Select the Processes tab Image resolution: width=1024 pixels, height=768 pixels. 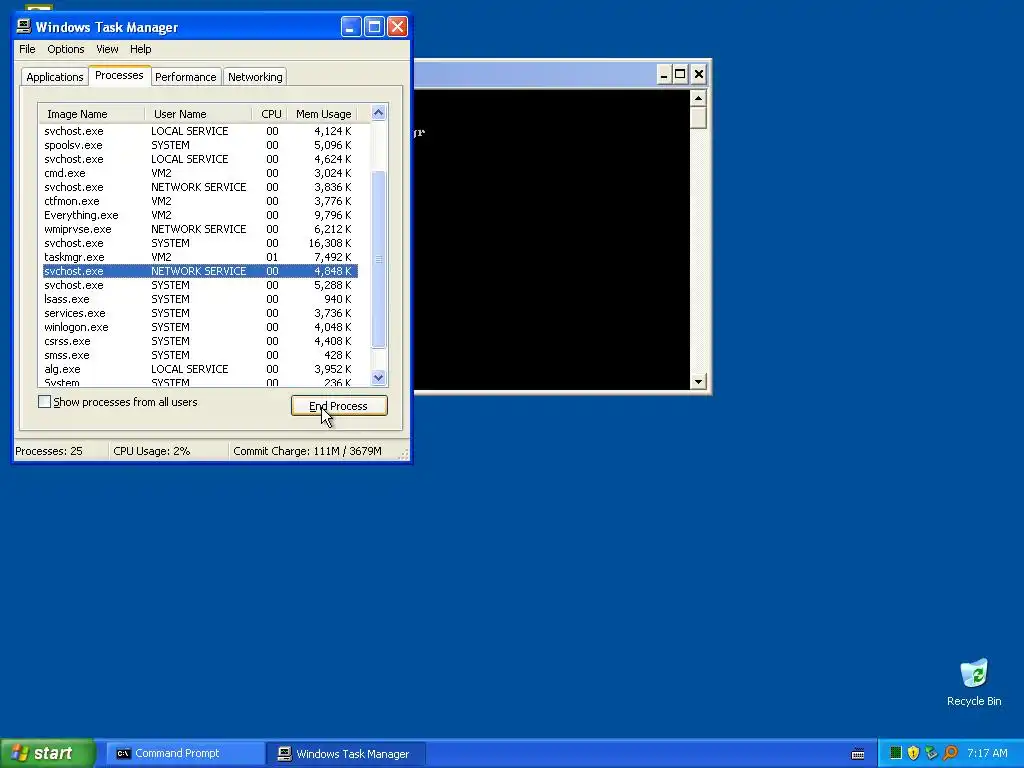tap(119, 75)
